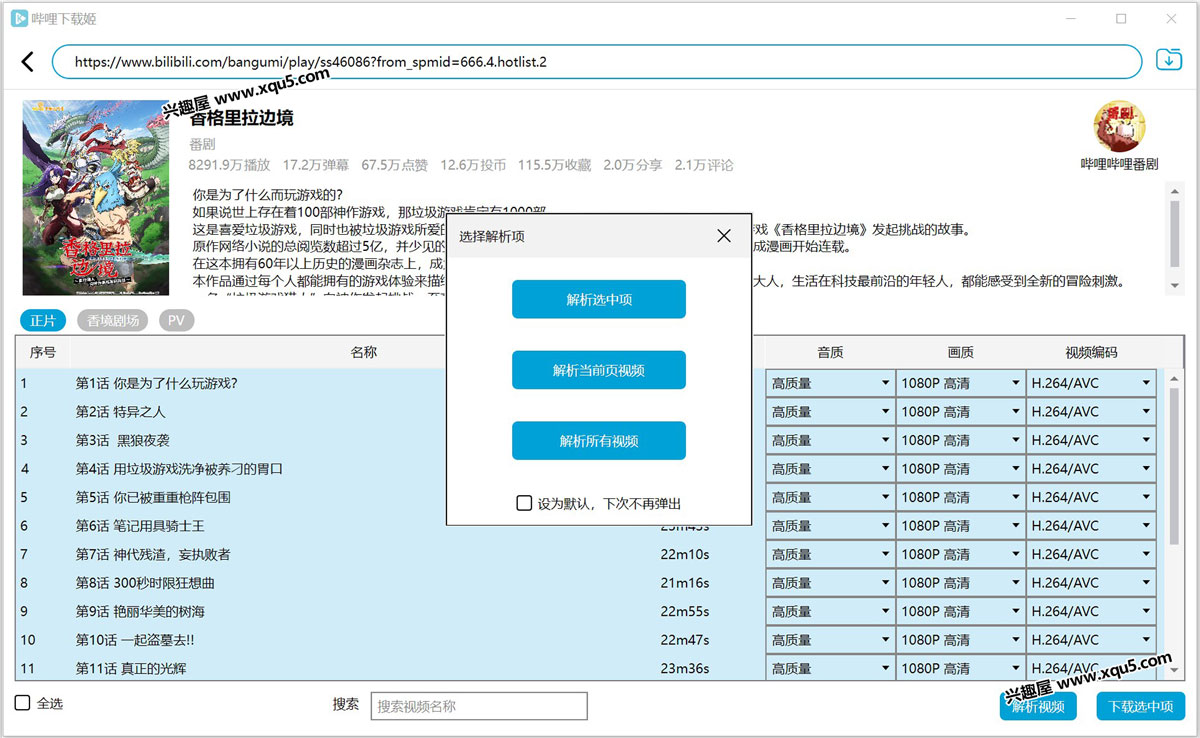
Task: Switch to the PV tab
Action: (176, 321)
